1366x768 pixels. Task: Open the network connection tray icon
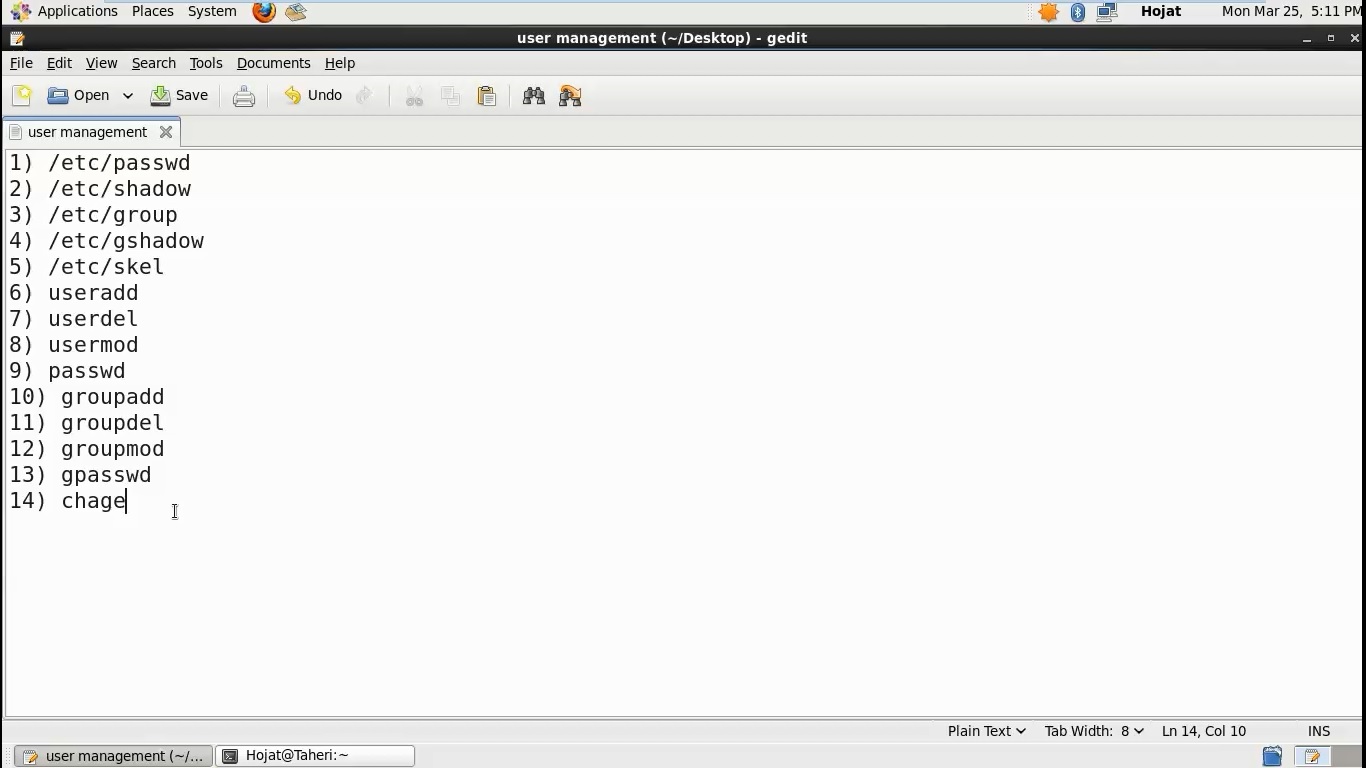[x=1107, y=12]
